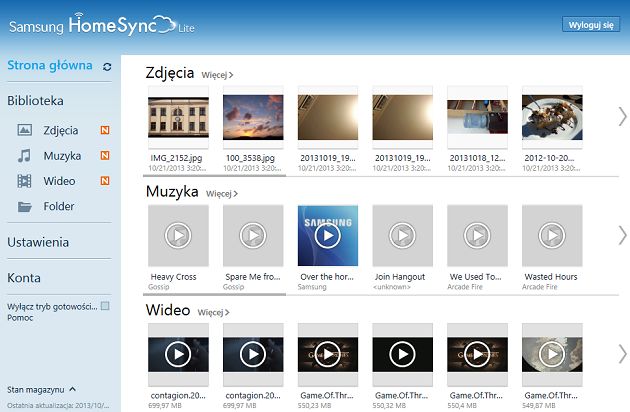630x412 pixels.
Task: Play the Heavy Cross track
Action: (178, 235)
